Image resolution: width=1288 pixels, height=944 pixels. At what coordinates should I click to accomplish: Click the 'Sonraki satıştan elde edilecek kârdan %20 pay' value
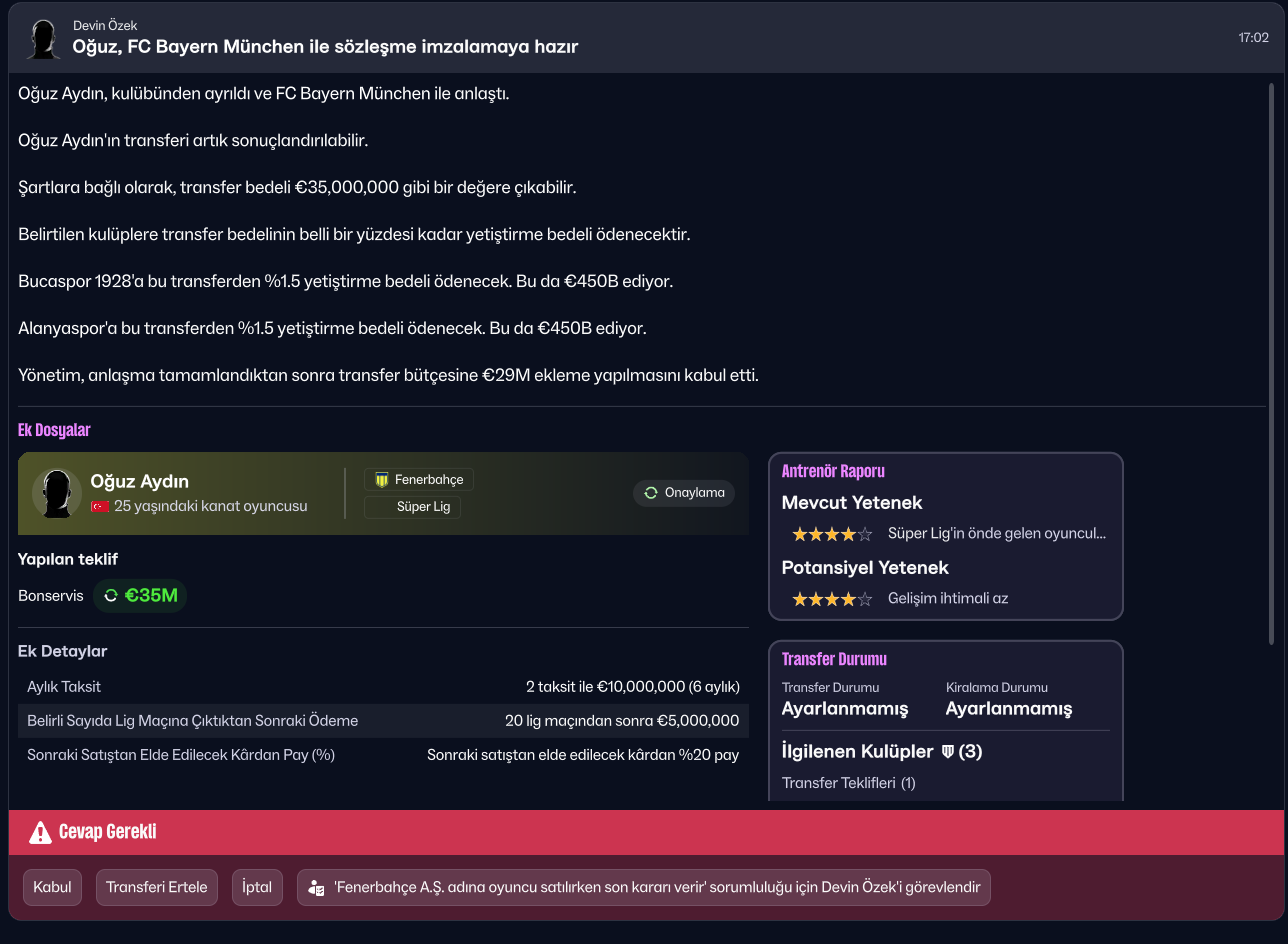click(x=583, y=755)
